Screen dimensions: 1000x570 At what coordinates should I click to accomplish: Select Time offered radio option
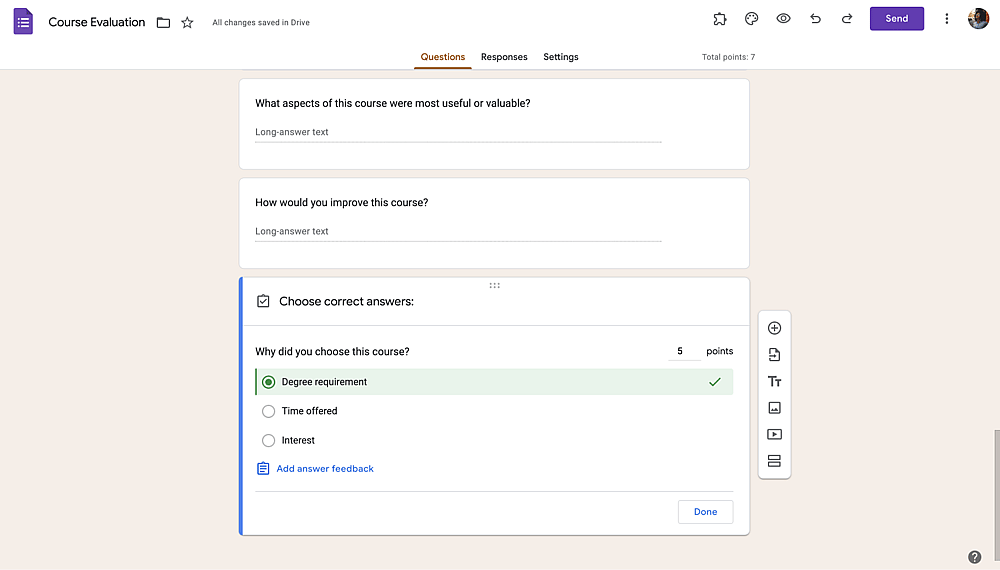pos(268,411)
